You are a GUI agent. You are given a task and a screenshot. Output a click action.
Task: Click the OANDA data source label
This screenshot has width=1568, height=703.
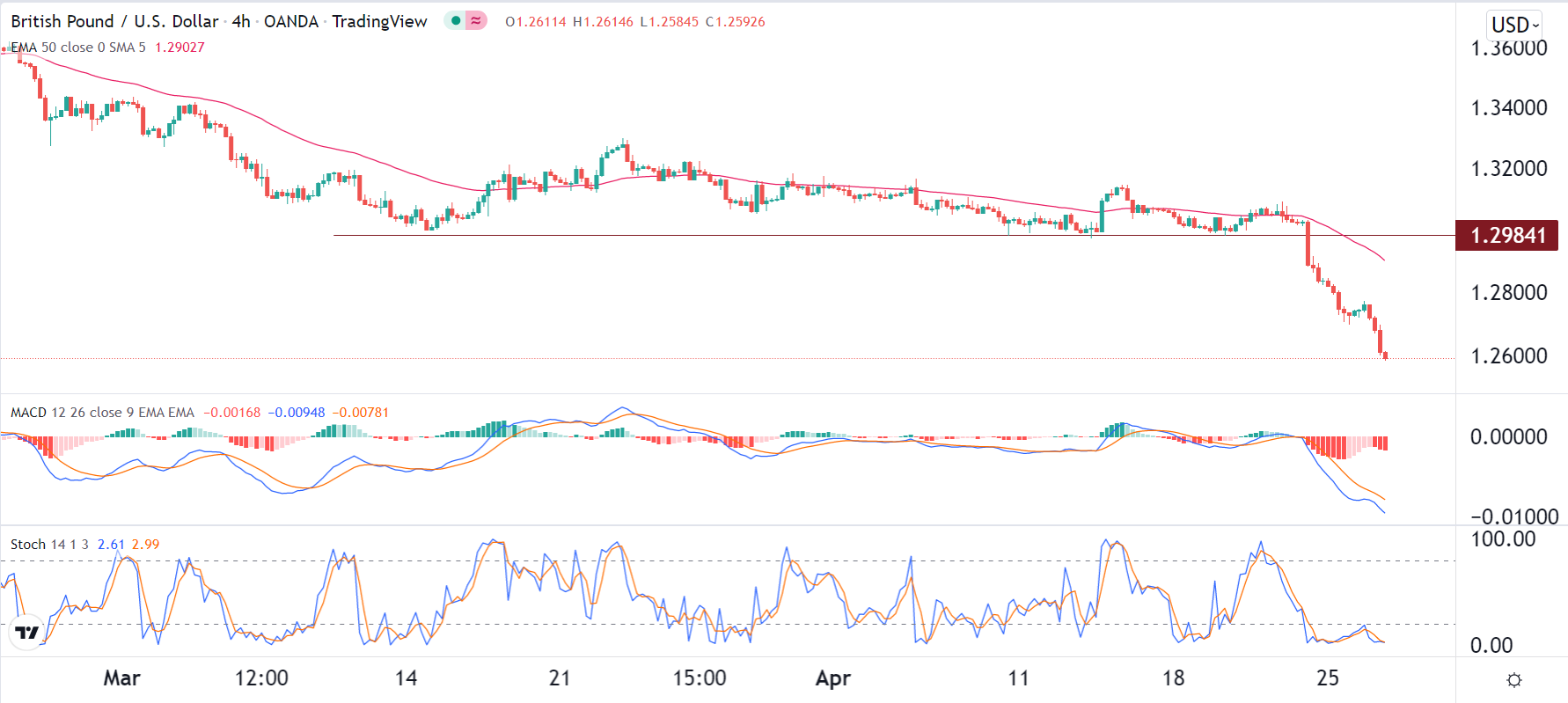point(291,21)
